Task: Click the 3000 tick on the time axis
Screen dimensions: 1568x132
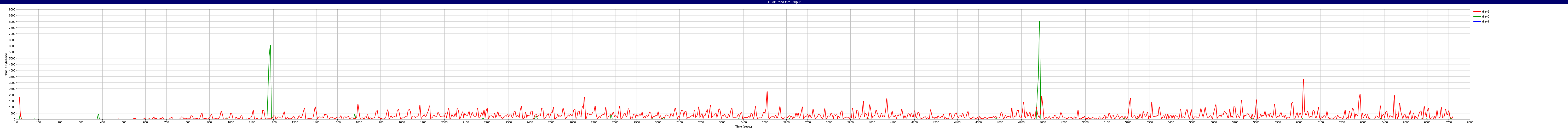Action: tap(658, 123)
